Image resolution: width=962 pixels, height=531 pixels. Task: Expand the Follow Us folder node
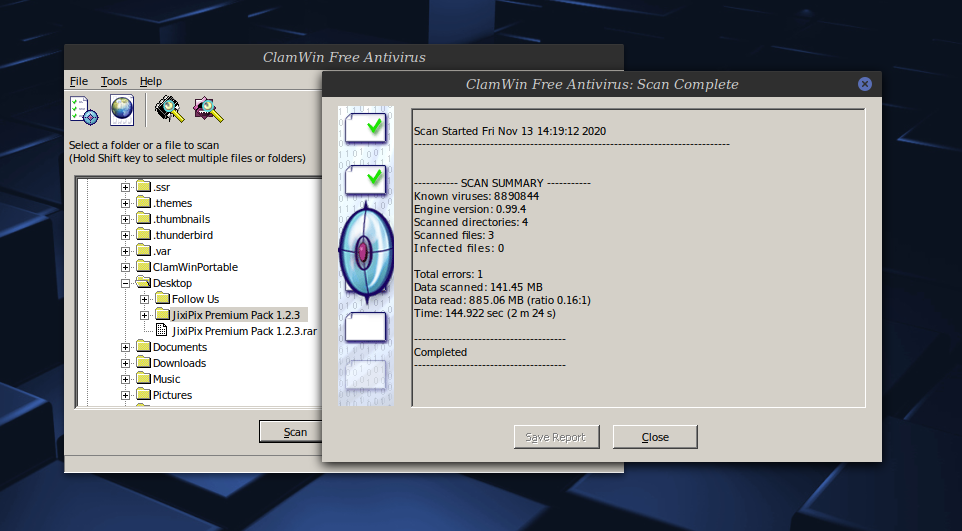coord(144,299)
